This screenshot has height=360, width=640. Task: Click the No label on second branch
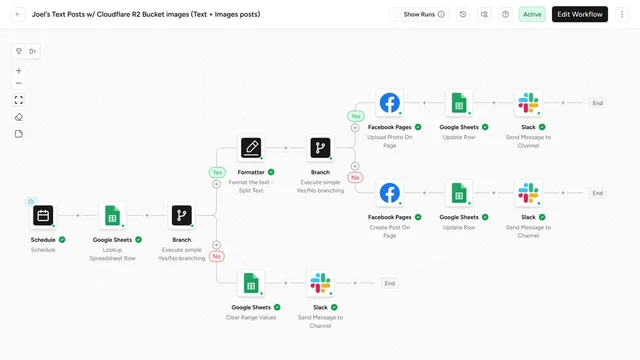(x=355, y=178)
